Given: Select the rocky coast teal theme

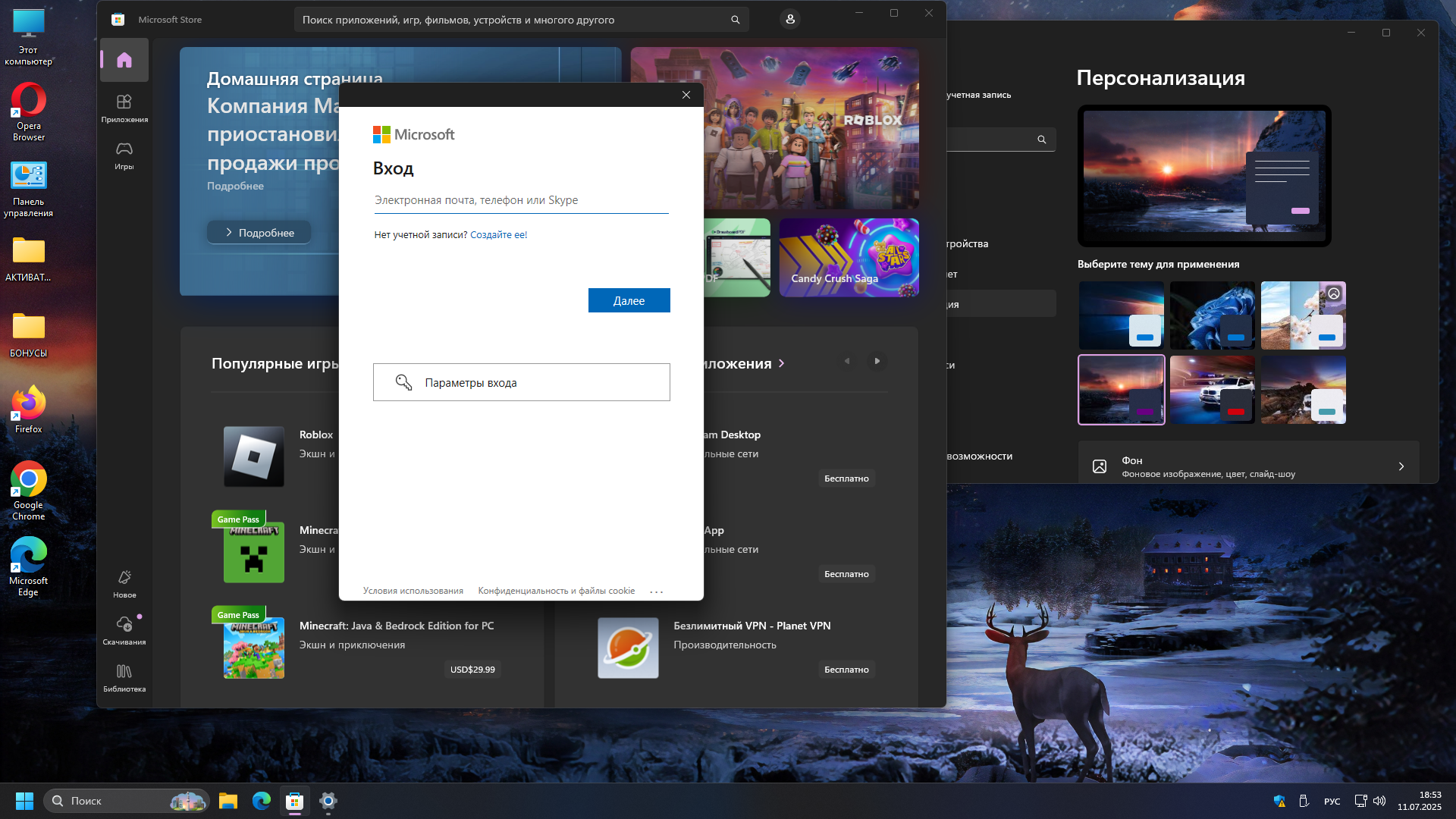Looking at the screenshot, I should [1303, 390].
